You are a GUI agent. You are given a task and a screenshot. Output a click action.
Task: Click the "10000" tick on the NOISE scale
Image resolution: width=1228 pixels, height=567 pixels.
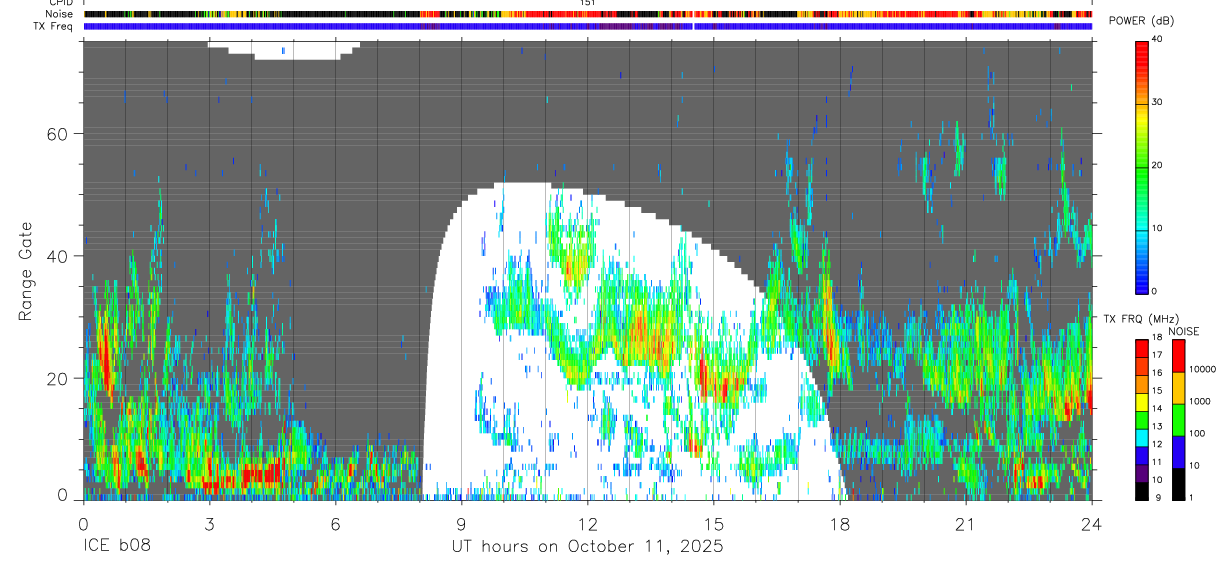[1201, 370]
